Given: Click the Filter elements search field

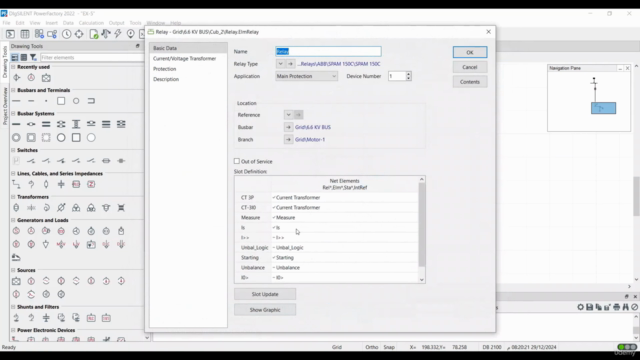Looking at the screenshot, I should click(91, 58).
